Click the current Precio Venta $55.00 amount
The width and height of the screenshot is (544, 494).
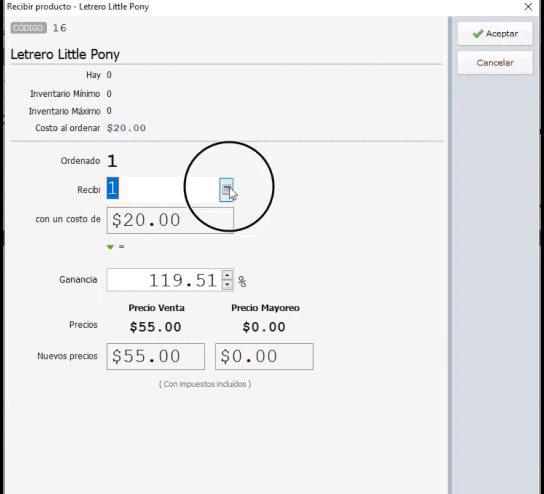point(155,327)
